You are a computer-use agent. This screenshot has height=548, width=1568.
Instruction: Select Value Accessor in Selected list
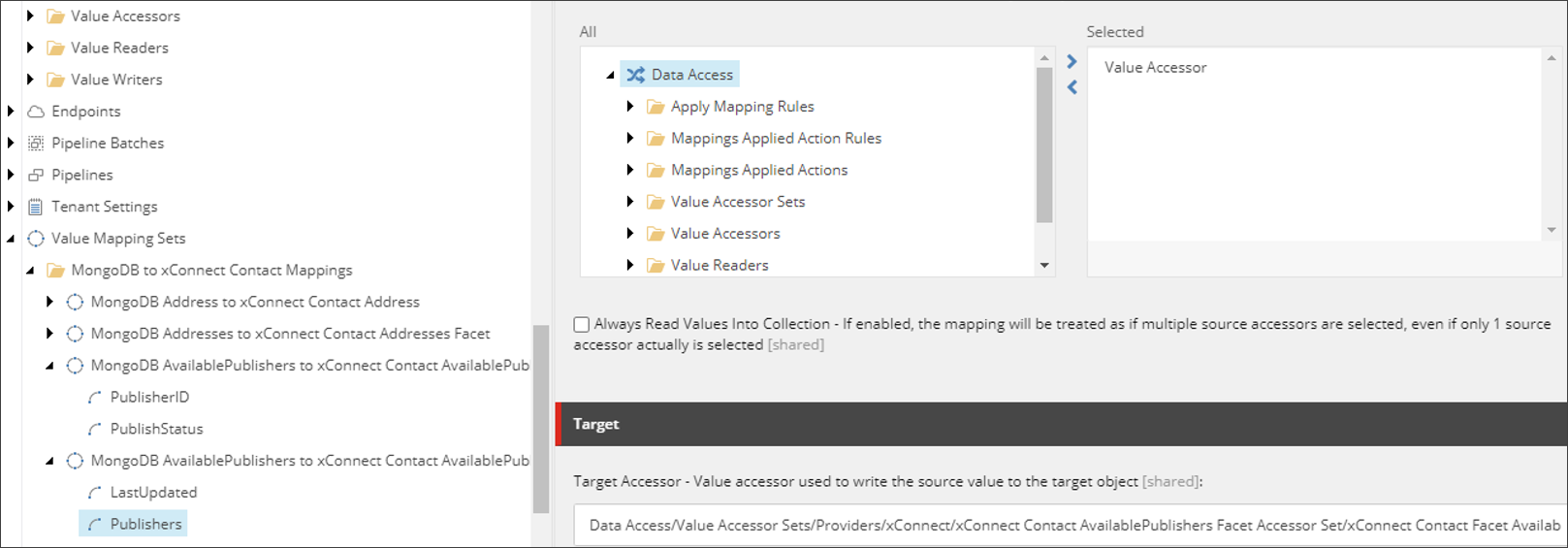pyautogui.click(x=1155, y=68)
